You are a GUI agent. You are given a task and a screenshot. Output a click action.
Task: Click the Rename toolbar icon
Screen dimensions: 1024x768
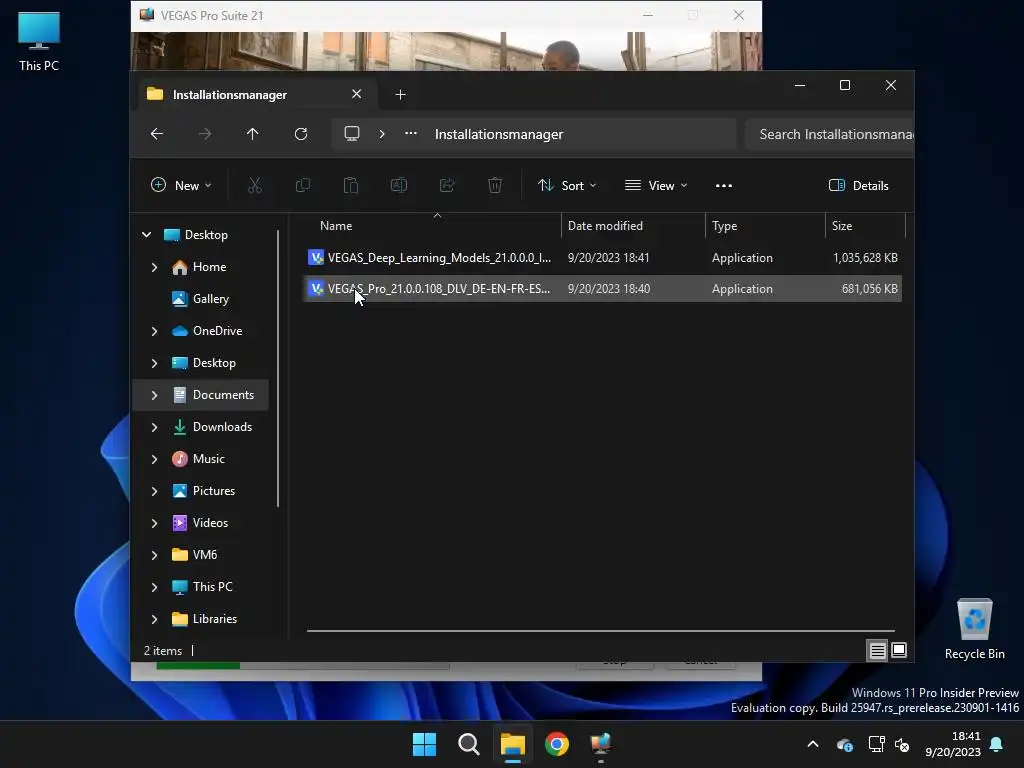(x=399, y=185)
